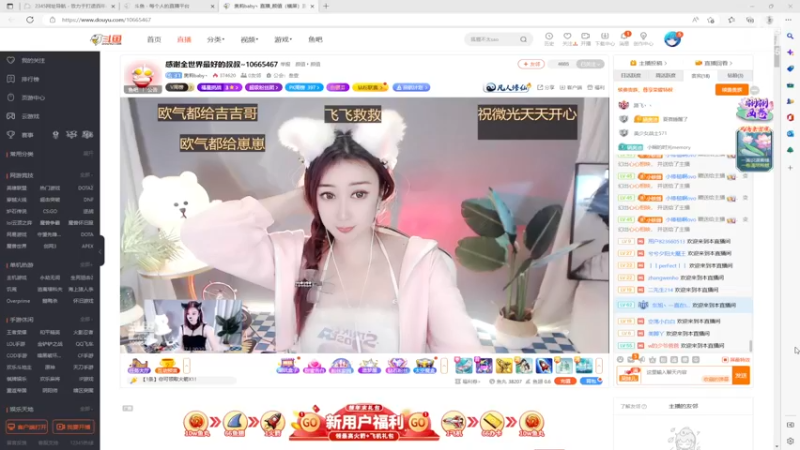Image resolution: width=800 pixels, height=450 pixels.
Task: Click the 凡人修仙 game banner
Action: click(x=507, y=87)
